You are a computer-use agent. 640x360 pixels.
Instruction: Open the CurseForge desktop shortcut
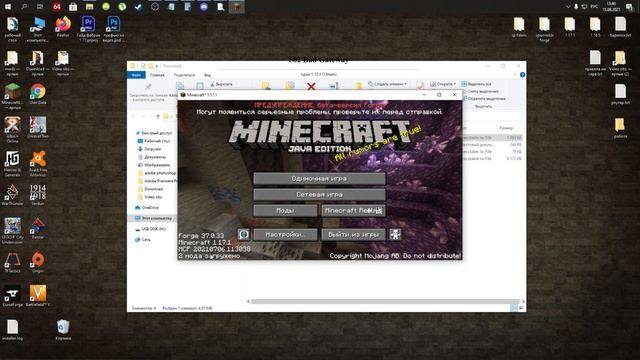[x=12, y=296]
